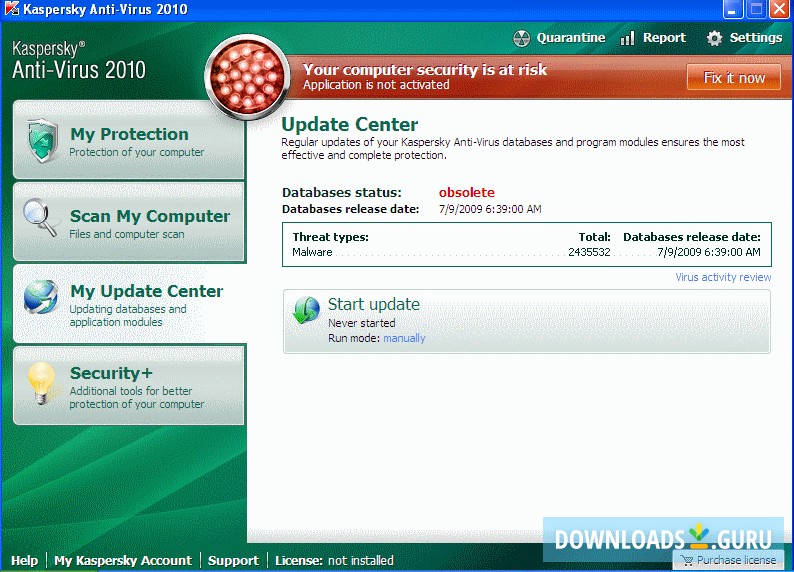
Task: Click the Settings gear icon
Action: tap(714, 38)
